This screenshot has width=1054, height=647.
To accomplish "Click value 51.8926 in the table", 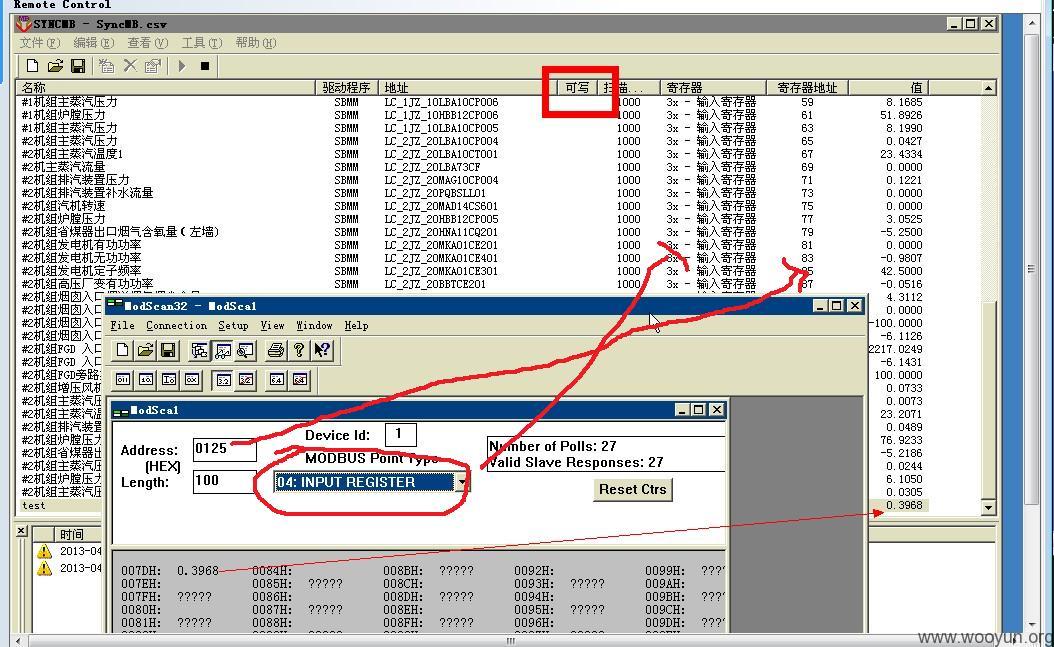I will 901,115.
